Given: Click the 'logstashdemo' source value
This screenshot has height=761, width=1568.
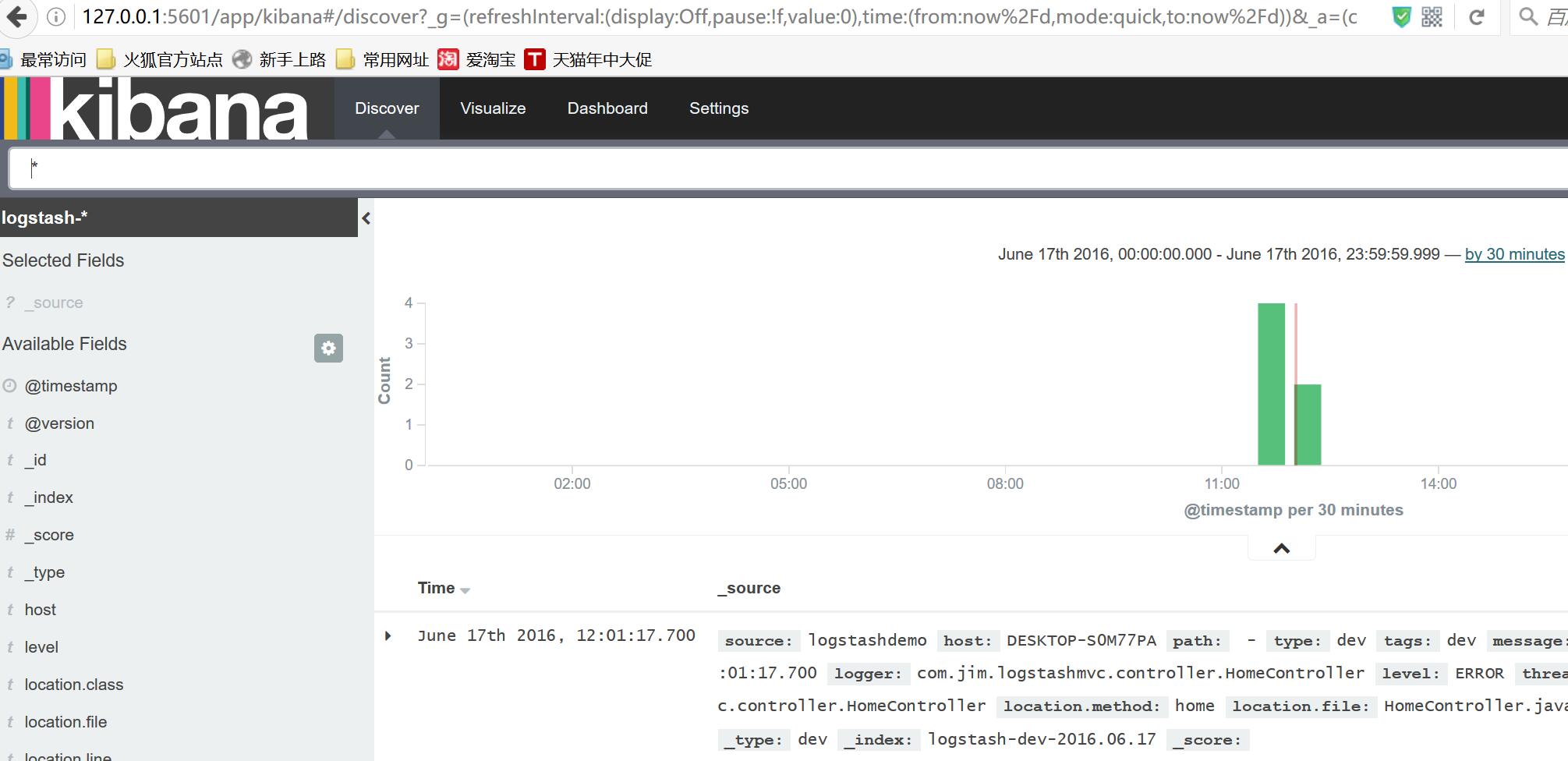Looking at the screenshot, I should coord(867,640).
